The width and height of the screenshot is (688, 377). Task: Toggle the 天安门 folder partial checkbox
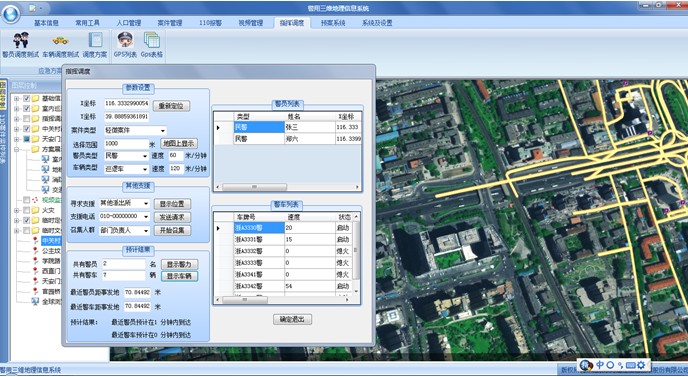27,139
